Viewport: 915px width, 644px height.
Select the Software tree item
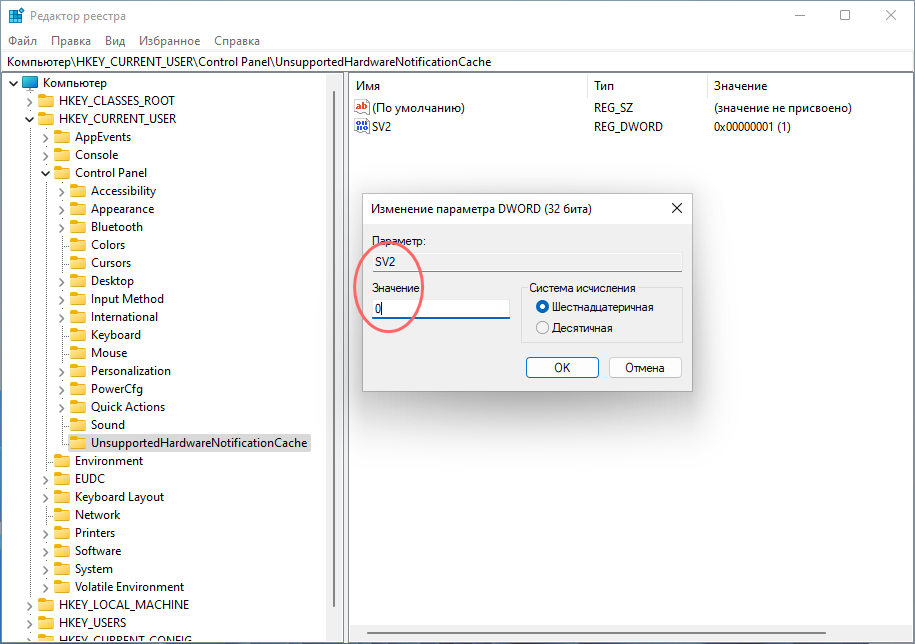point(98,551)
